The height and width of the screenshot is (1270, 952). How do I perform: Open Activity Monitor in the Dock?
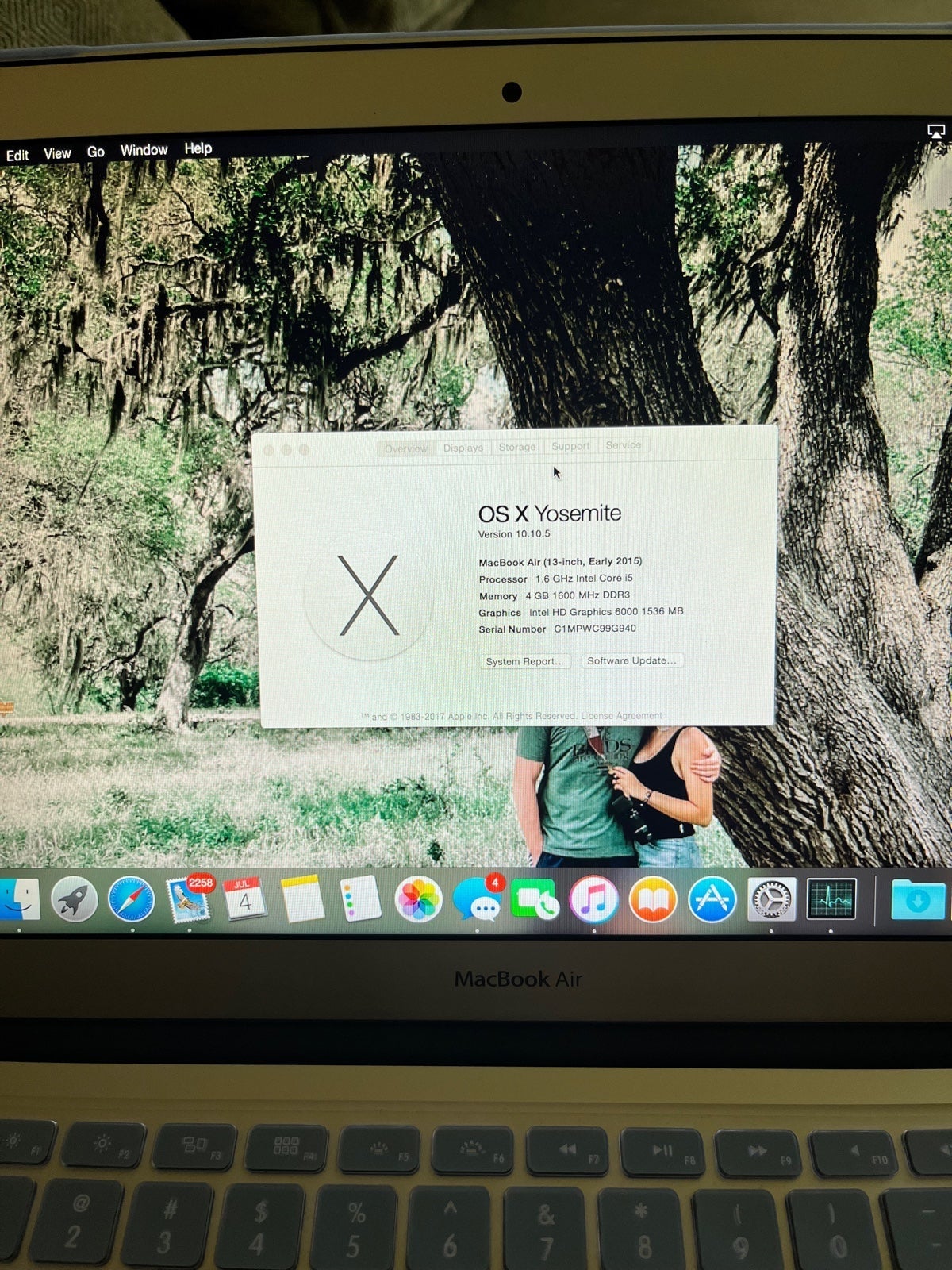831,899
